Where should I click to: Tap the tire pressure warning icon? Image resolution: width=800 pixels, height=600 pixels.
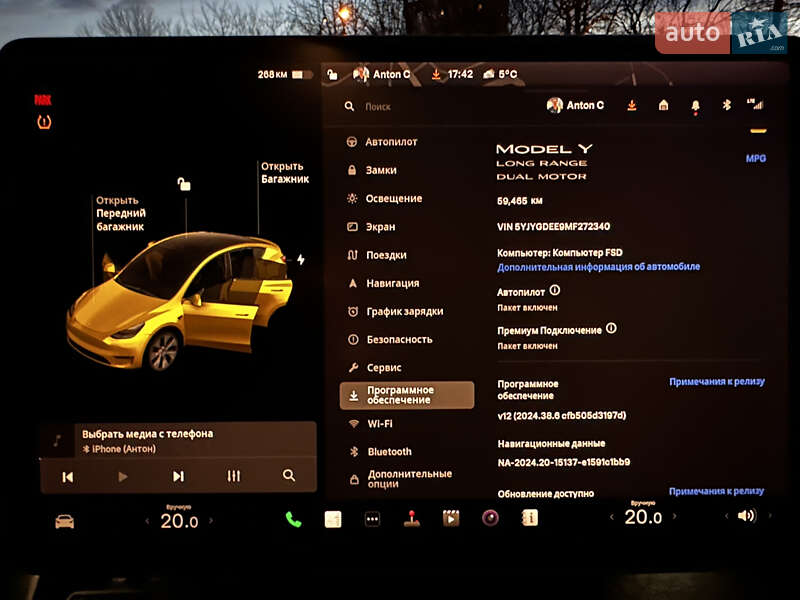44,122
